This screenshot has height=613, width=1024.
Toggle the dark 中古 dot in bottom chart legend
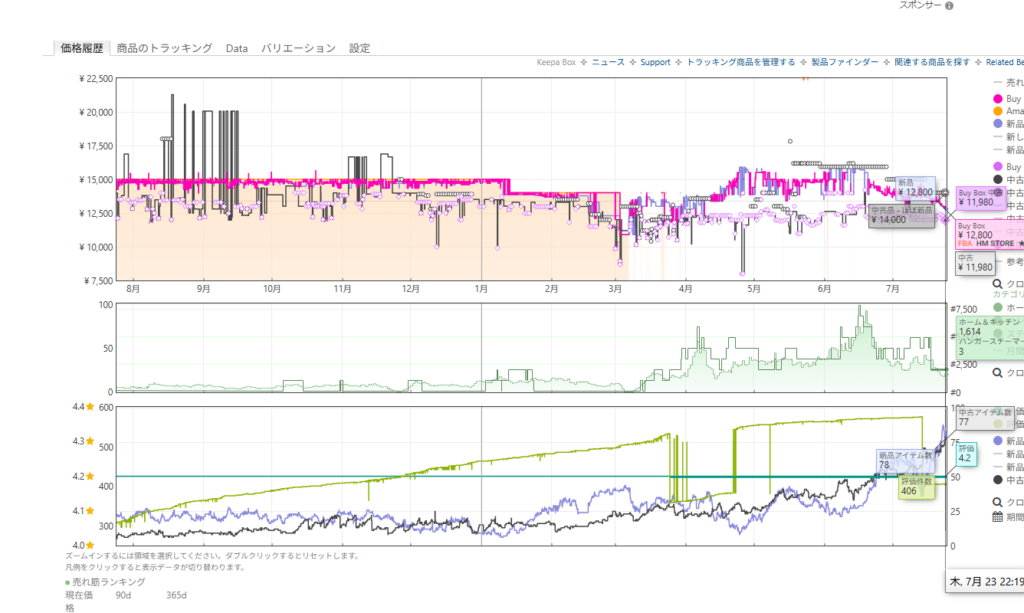pyautogui.click(x=997, y=480)
